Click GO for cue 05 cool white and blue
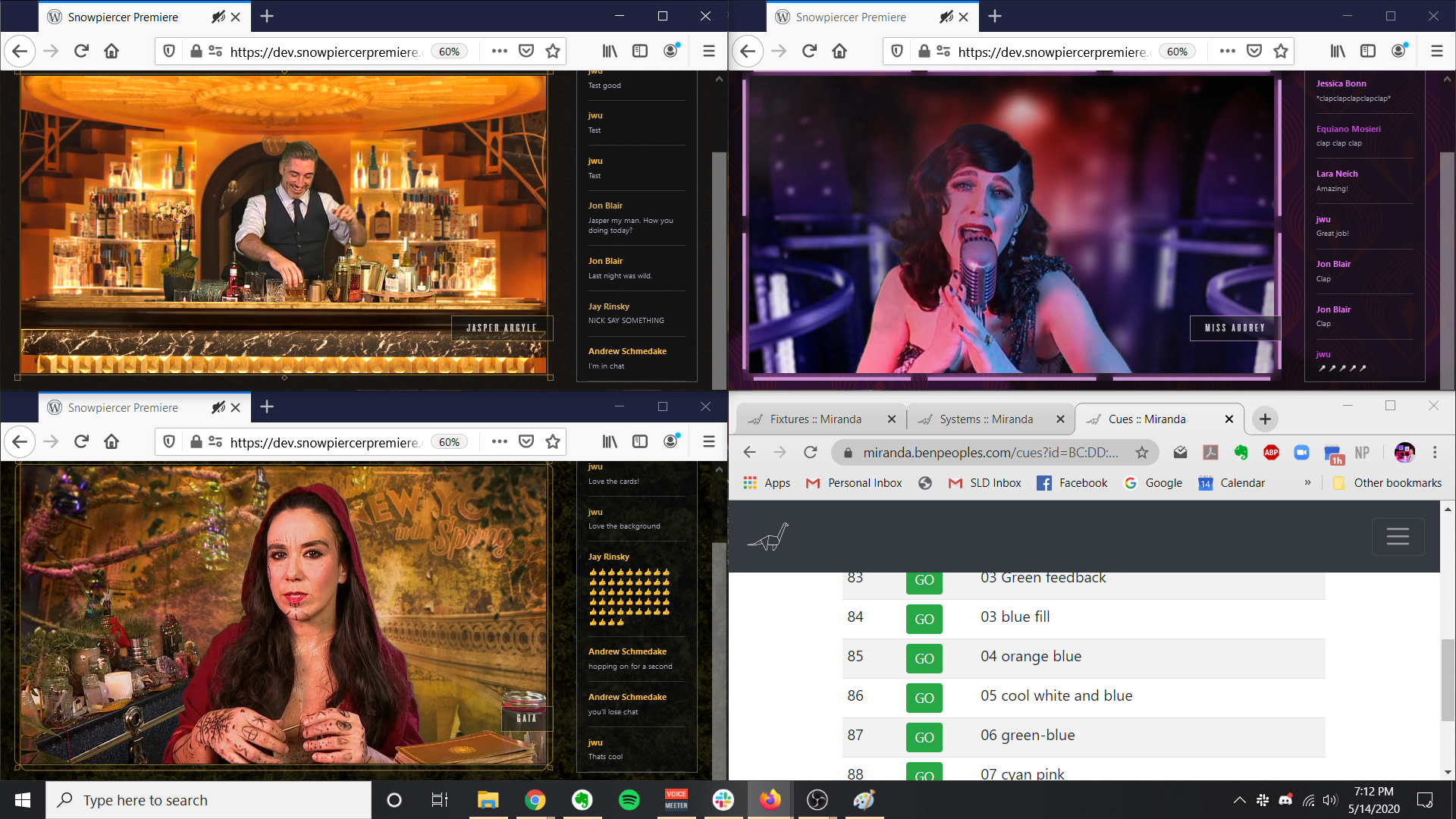1456x819 pixels. click(924, 698)
